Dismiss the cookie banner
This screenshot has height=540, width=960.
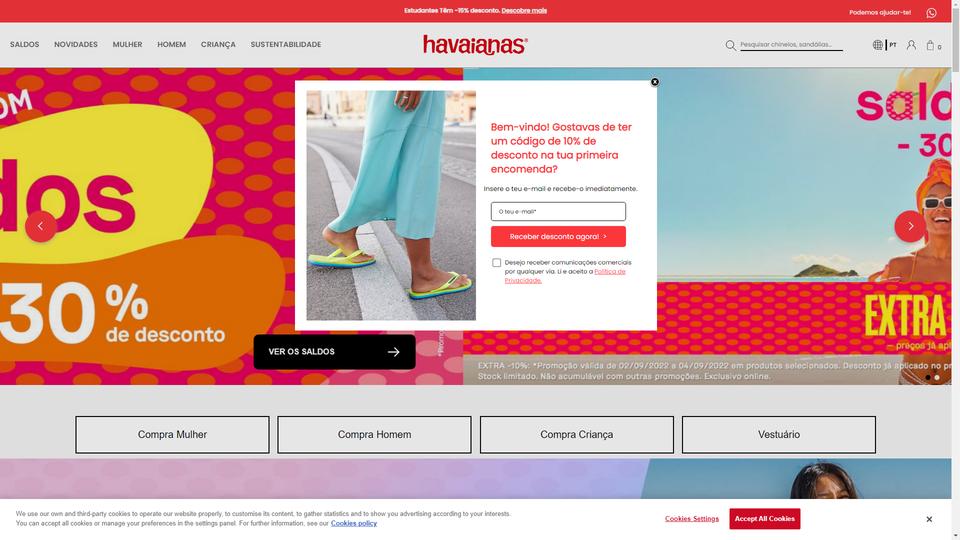click(x=929, y=519)
